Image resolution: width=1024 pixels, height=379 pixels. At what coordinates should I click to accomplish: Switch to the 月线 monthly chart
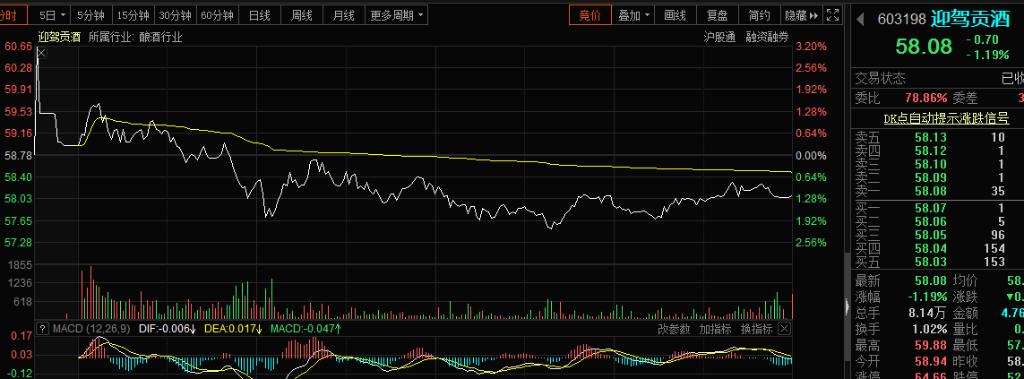[x=344, y=15]
